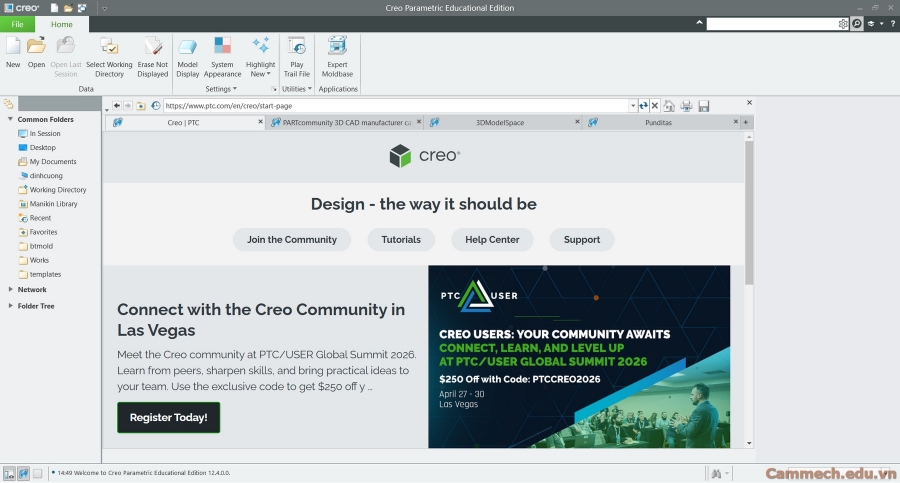Expand the Folder Tree section
This screenshot has height=483, width=900.
10,306
